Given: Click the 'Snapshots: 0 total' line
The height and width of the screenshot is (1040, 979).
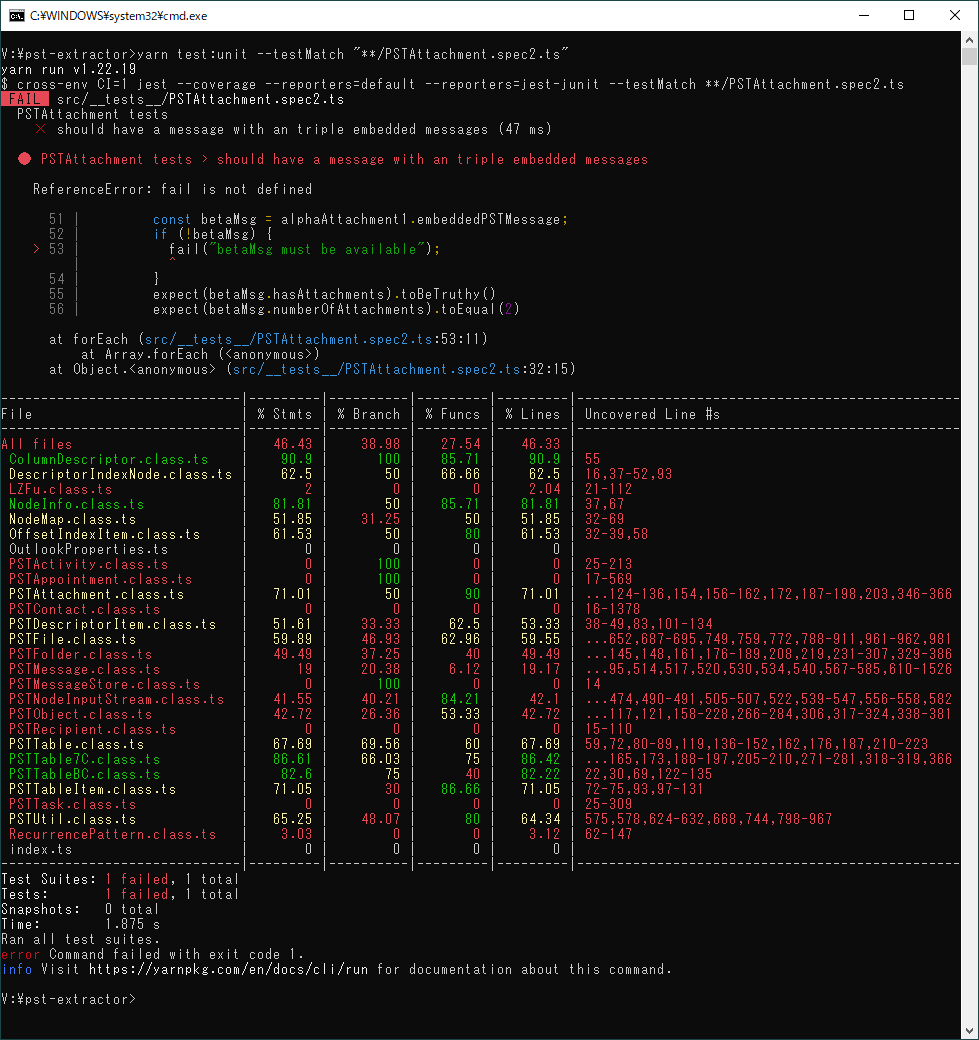Looking at the screenshot, I should [80, 909].
